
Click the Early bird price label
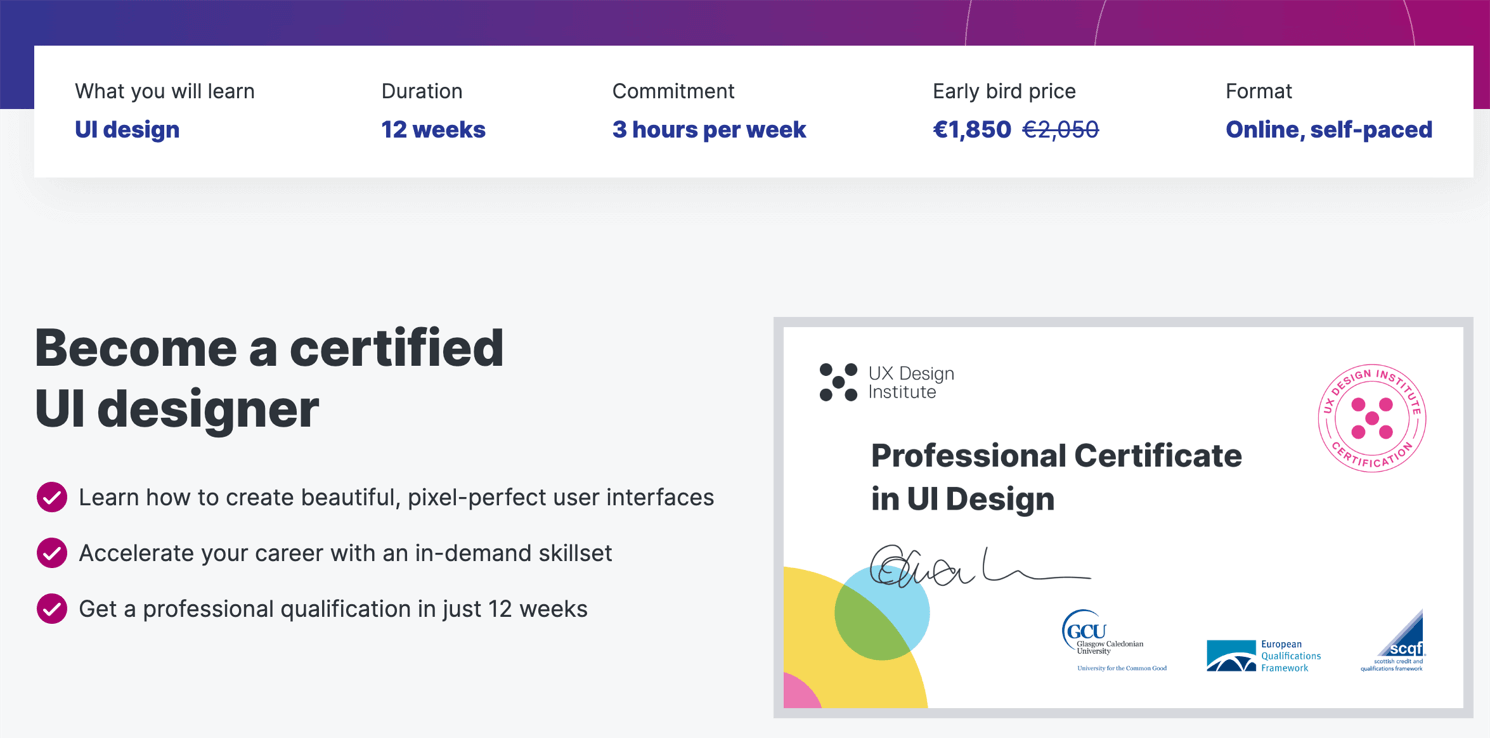pyautogui.click(x=1004, y=91)
